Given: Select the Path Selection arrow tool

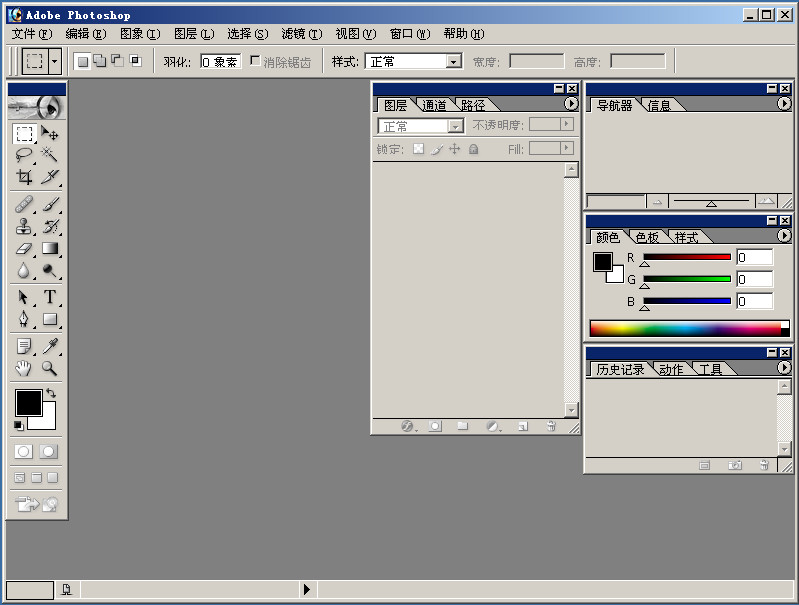Looking at the screenshot, I should pyautogui.click(x=24, y=297).
